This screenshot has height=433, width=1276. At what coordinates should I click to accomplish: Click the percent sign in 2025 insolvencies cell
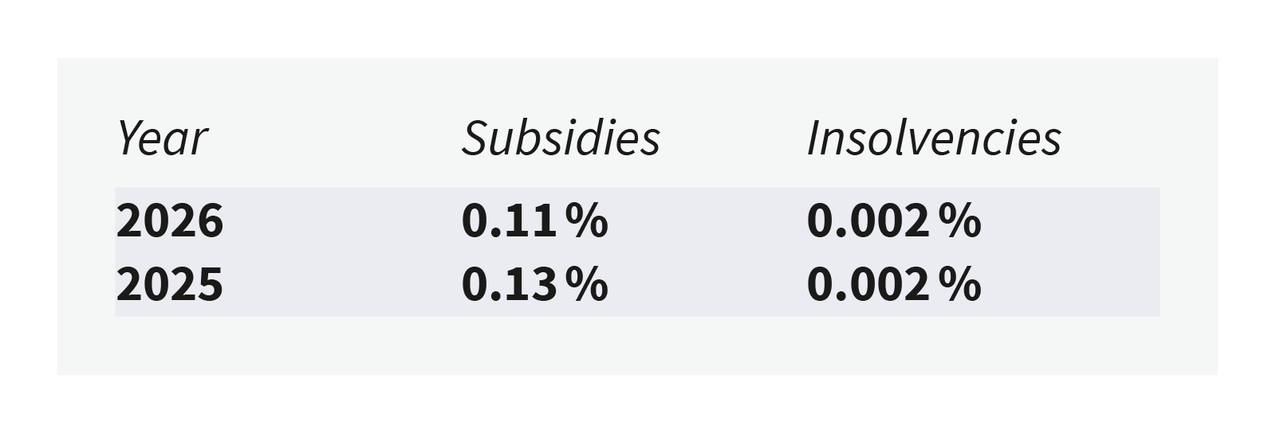point(960,285)
